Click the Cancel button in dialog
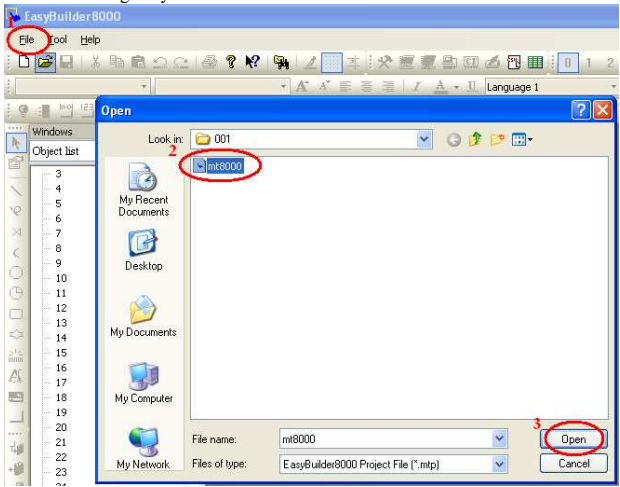The height and width of the screenshot is (487, 620). point(574,463)
